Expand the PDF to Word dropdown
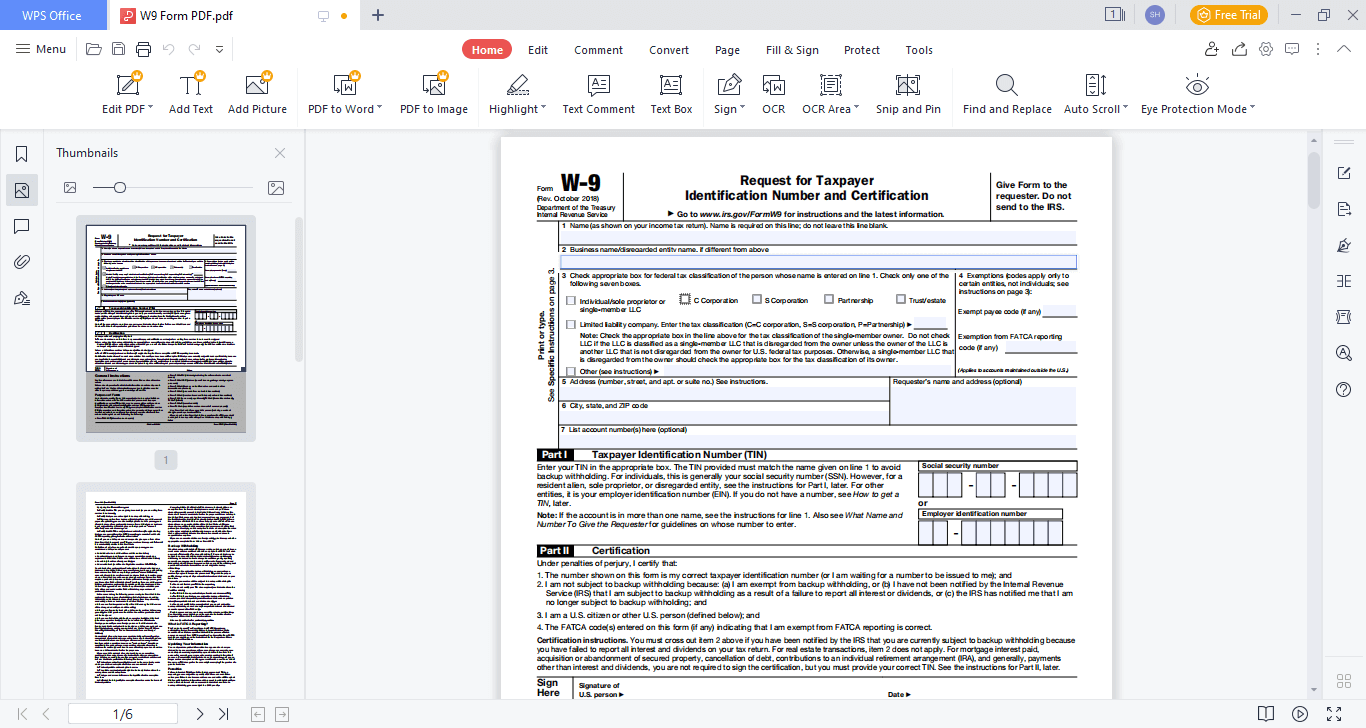 click(380, 108)
